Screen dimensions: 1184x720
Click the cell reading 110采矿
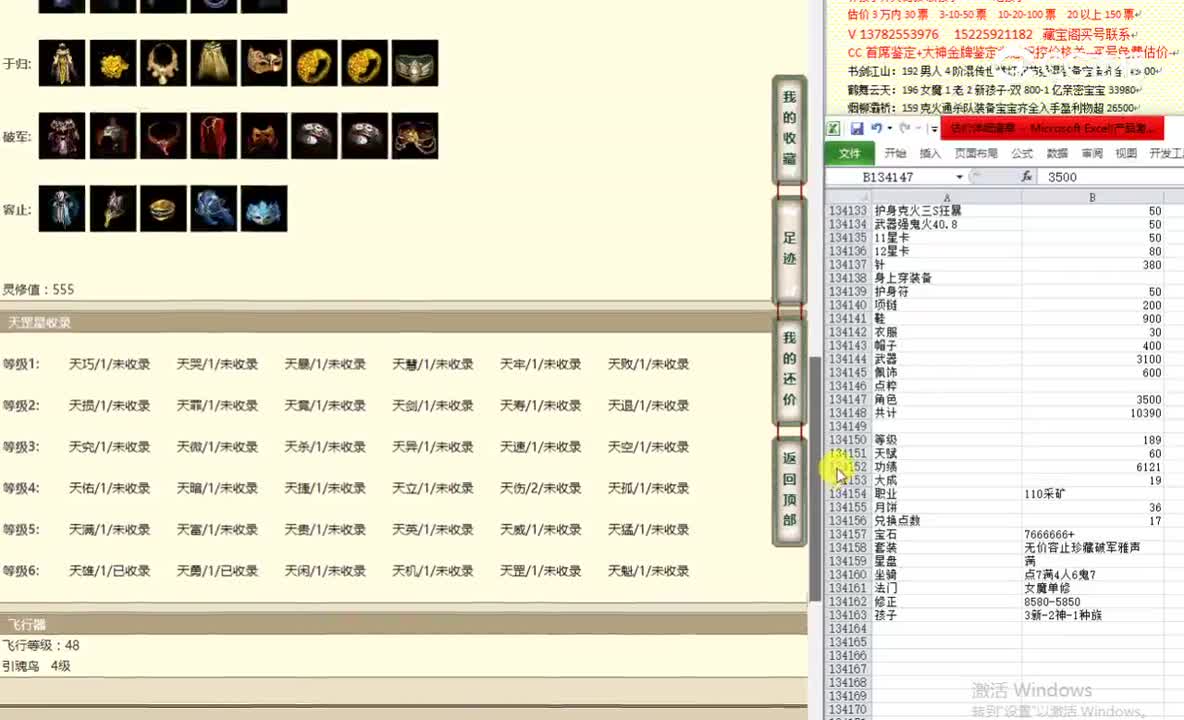[x=1092, y=494]
